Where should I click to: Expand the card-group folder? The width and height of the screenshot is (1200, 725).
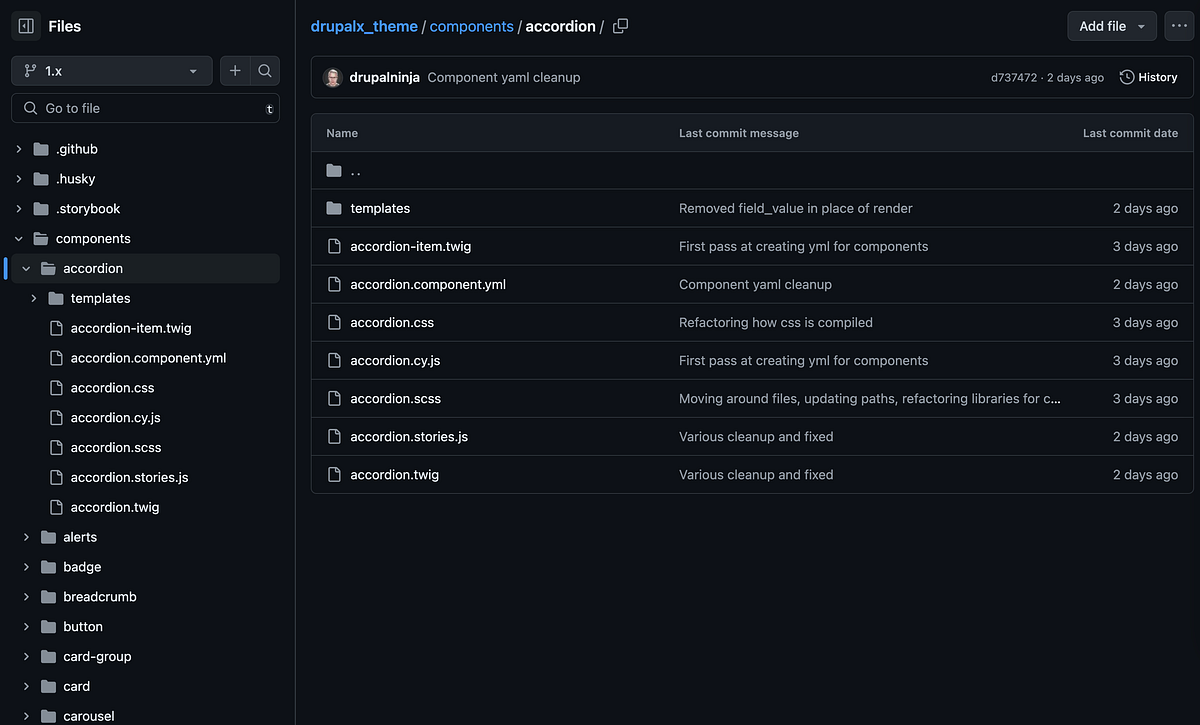pos(26,656)
